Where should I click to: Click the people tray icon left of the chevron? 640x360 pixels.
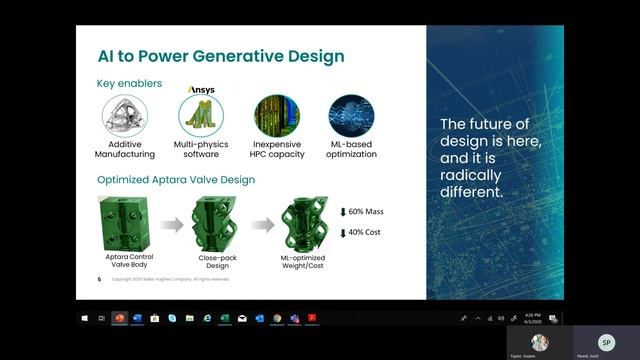464,318
